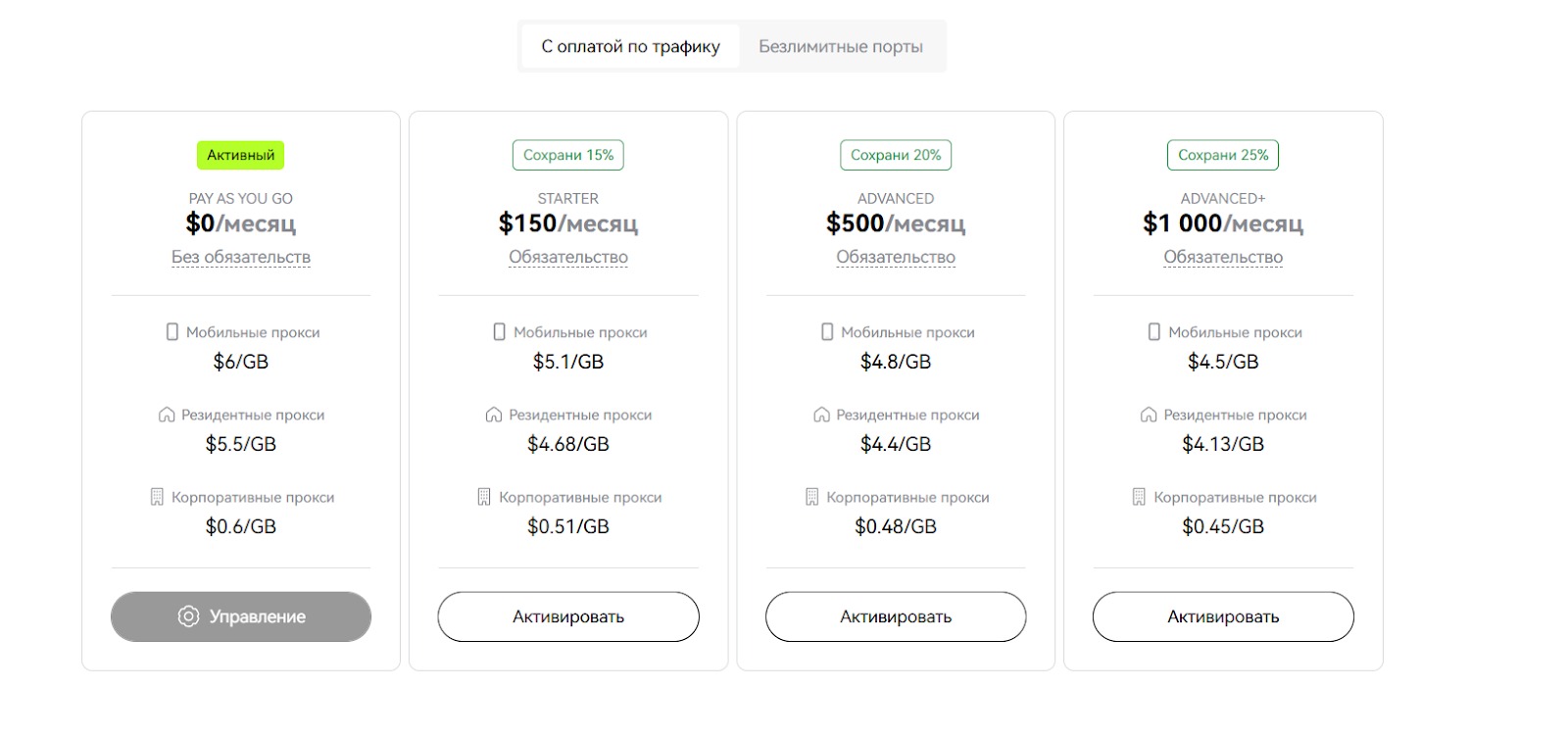Click corporate proxy building icon in Advanced plan
1568x737 pixels.
point(811,497)
